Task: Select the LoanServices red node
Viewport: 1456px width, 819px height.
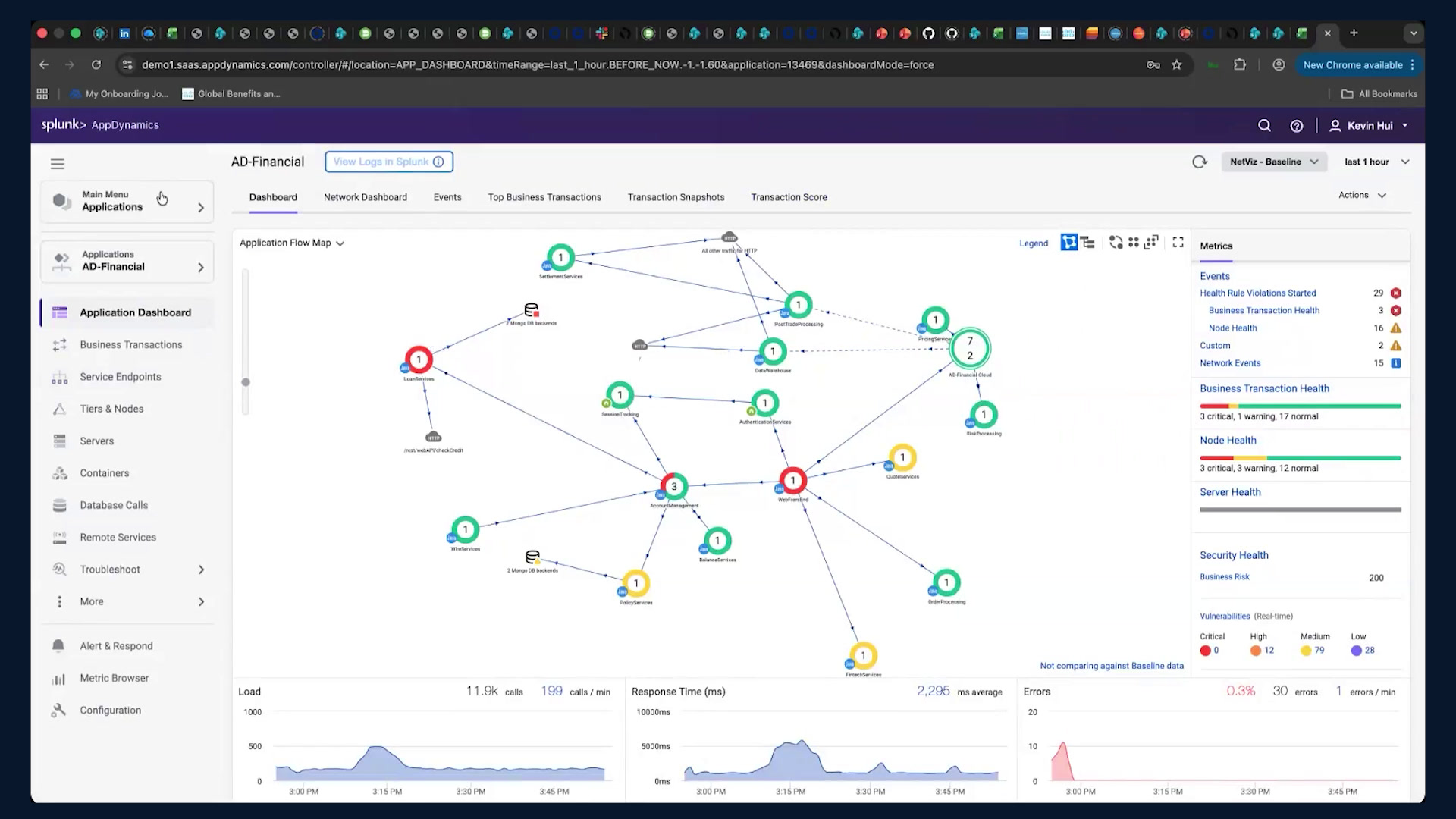Action: pyautogui.click(x=419, y=359)
